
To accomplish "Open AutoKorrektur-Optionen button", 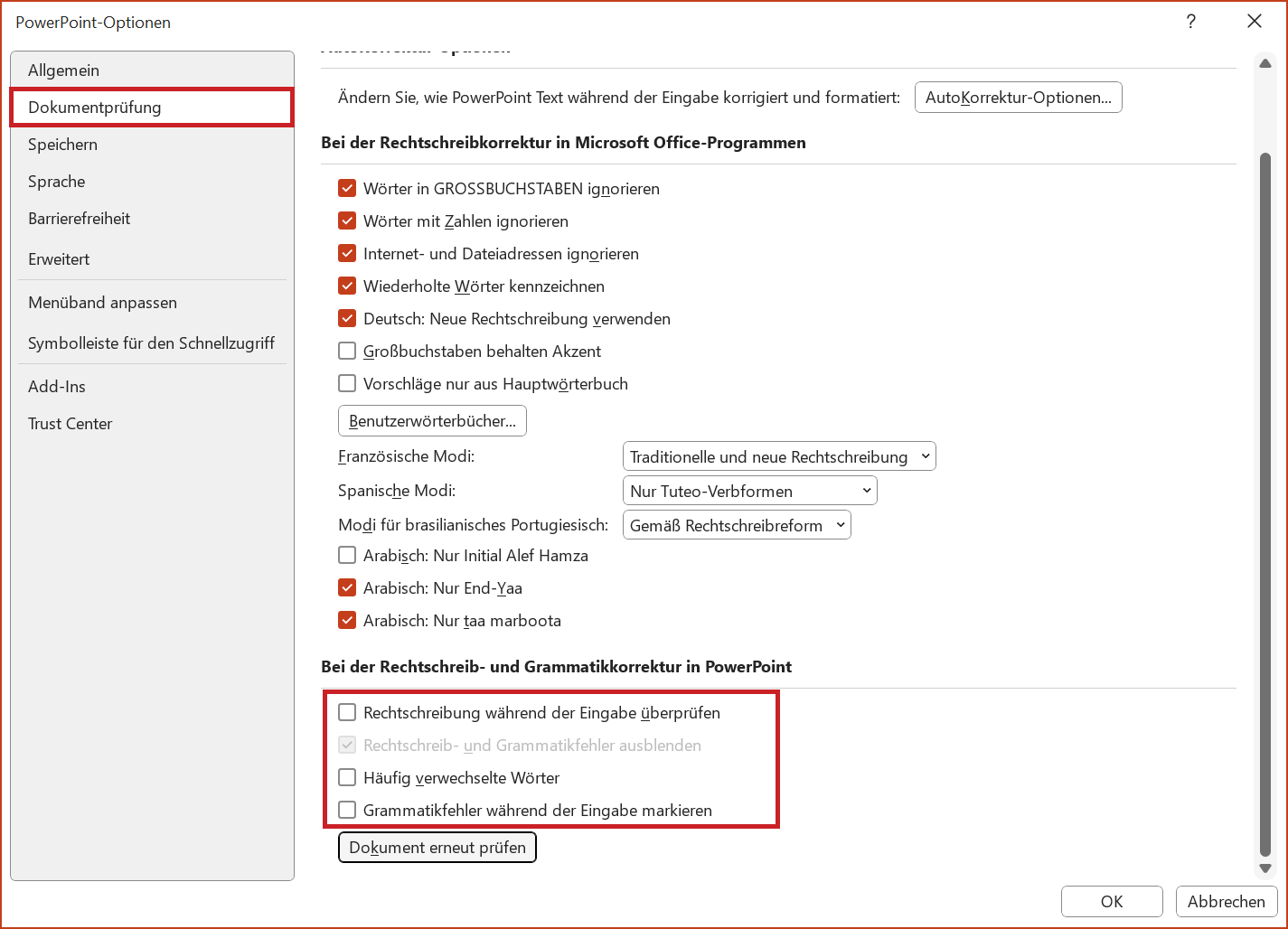I will (1019, 98).
